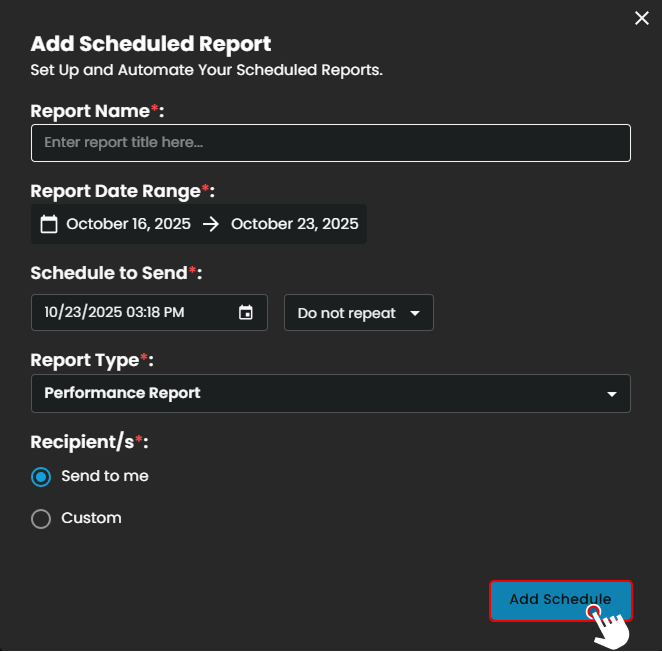Focus the Report Name text field
Viewport: 662px width, 652px height.
click(x=330, y=143)
